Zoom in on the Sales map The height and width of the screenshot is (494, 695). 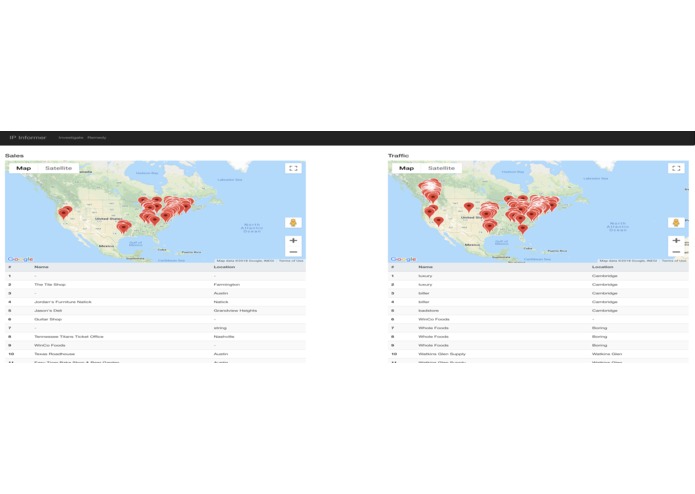pyautogui.click(x=293, y=241)
